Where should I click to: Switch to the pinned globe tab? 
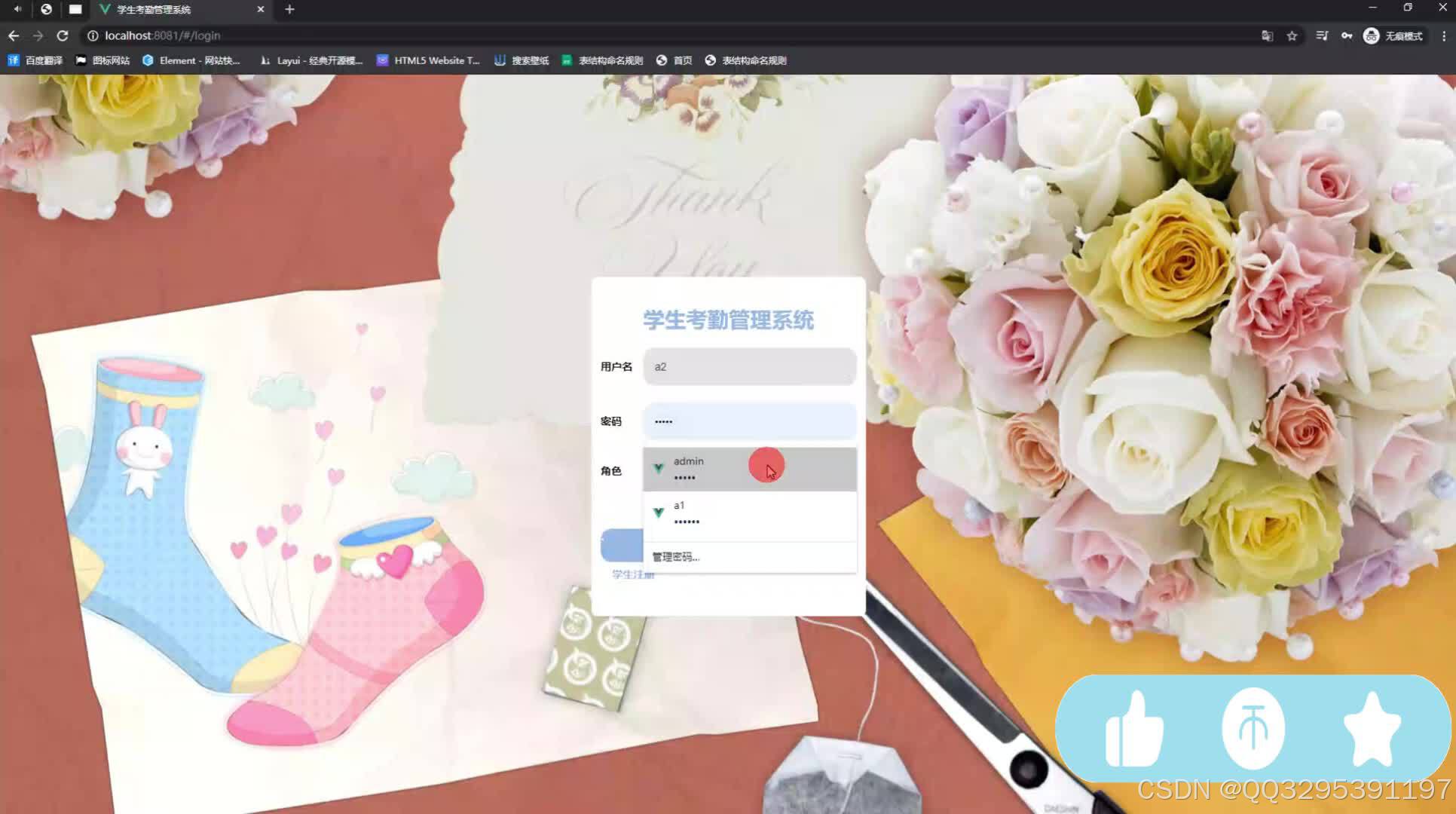pyautogui.click(x=46, y=9)
